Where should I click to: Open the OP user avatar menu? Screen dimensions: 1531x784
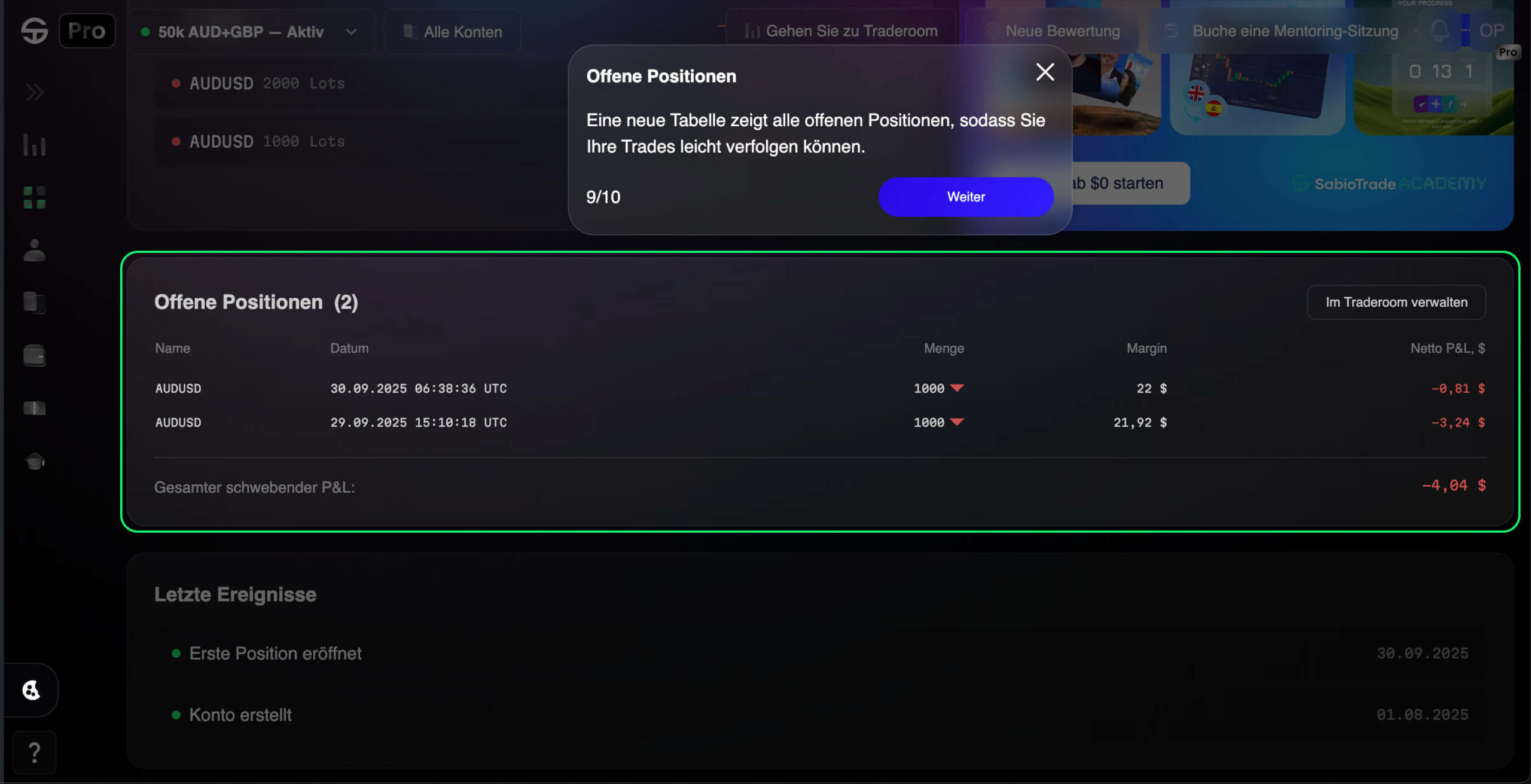(x=1491, y=30)
